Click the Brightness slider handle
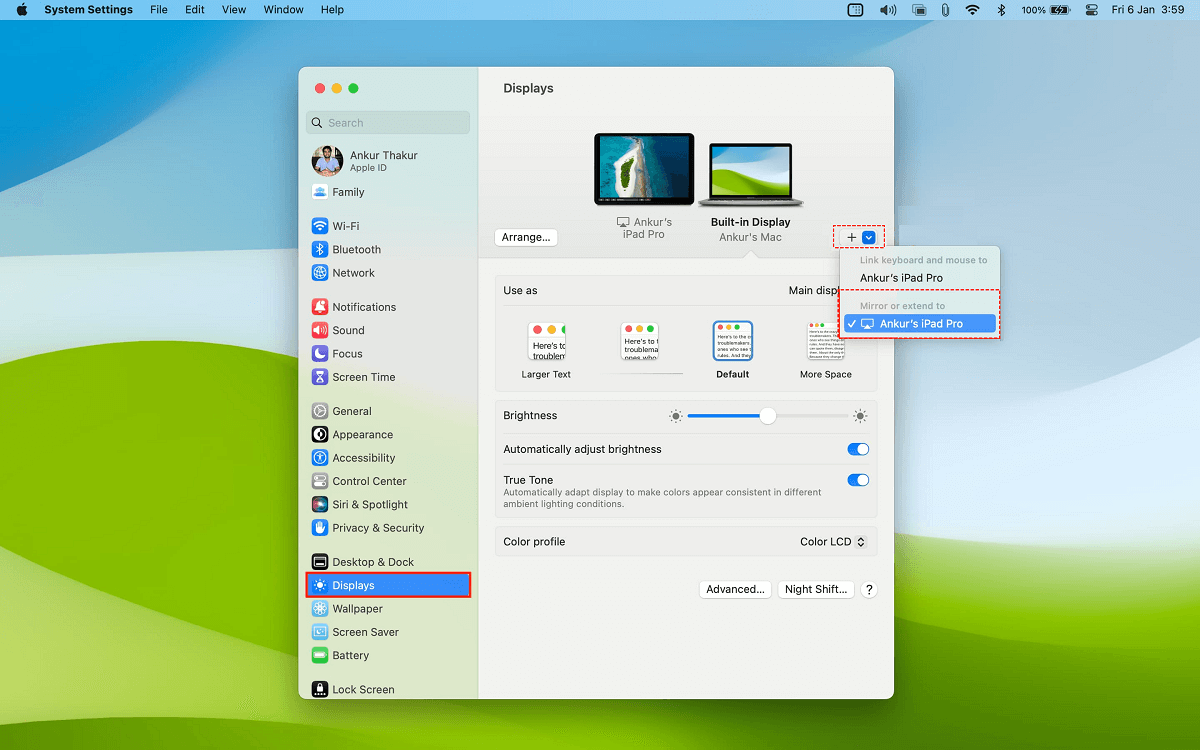This screenshot has height=750, width=1200. [x=767, y=416]
